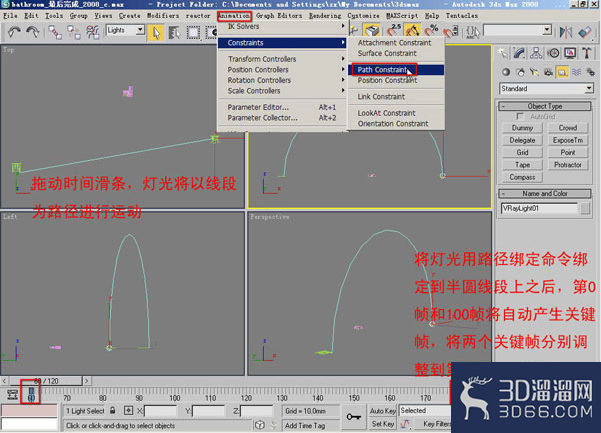Switch to the Modify command panel tab

click(x=519, y=53)
